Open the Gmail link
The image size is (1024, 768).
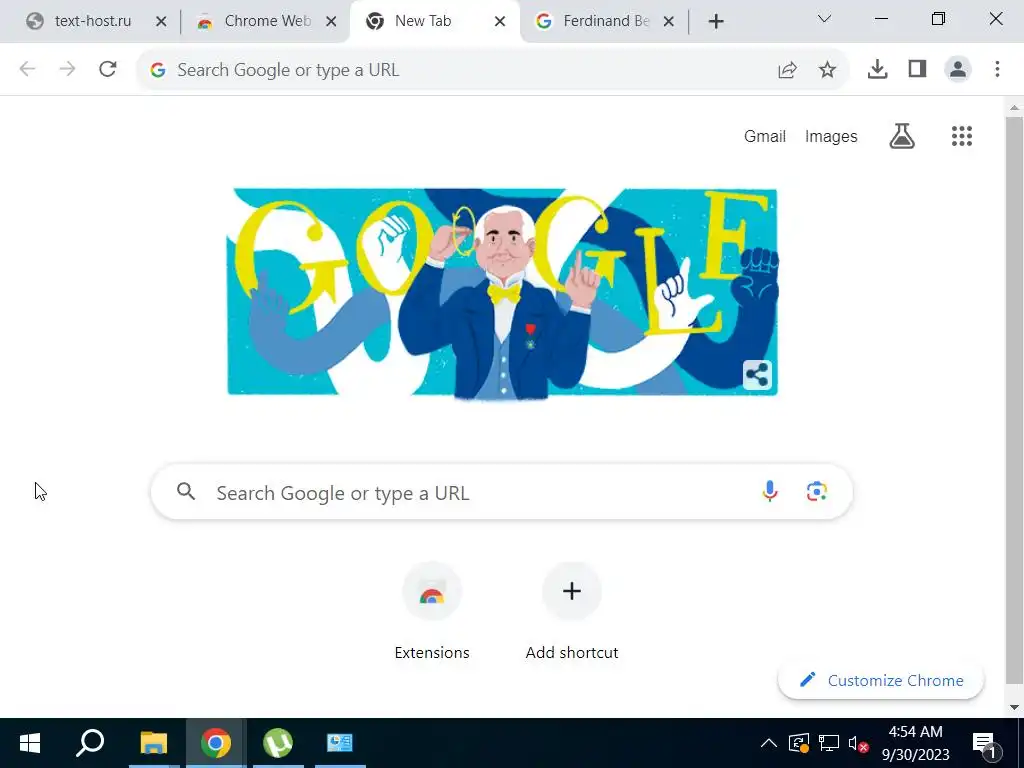pos(765,136)
